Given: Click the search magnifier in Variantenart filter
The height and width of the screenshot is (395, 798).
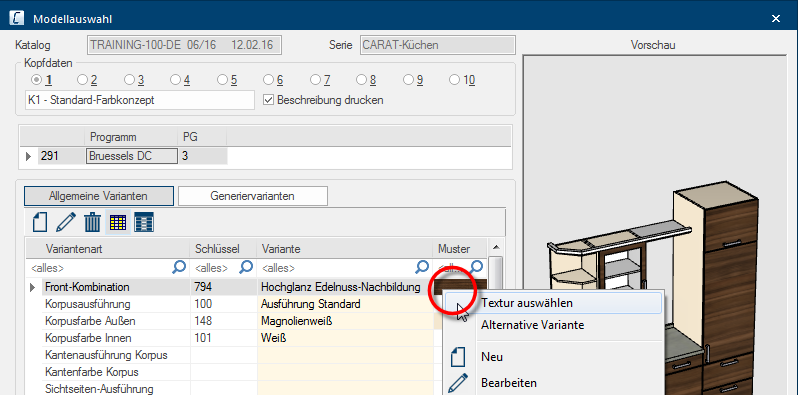Looking at the screenshot, I should (179, 267).
